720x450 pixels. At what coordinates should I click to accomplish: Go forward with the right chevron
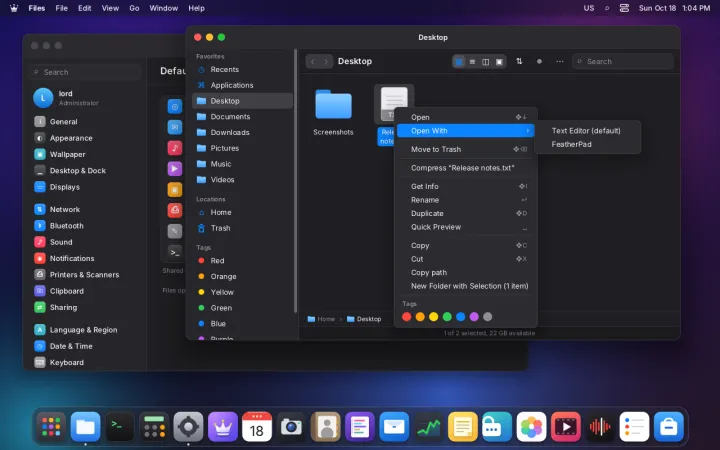pyautogui.click(x=326, y=62)
